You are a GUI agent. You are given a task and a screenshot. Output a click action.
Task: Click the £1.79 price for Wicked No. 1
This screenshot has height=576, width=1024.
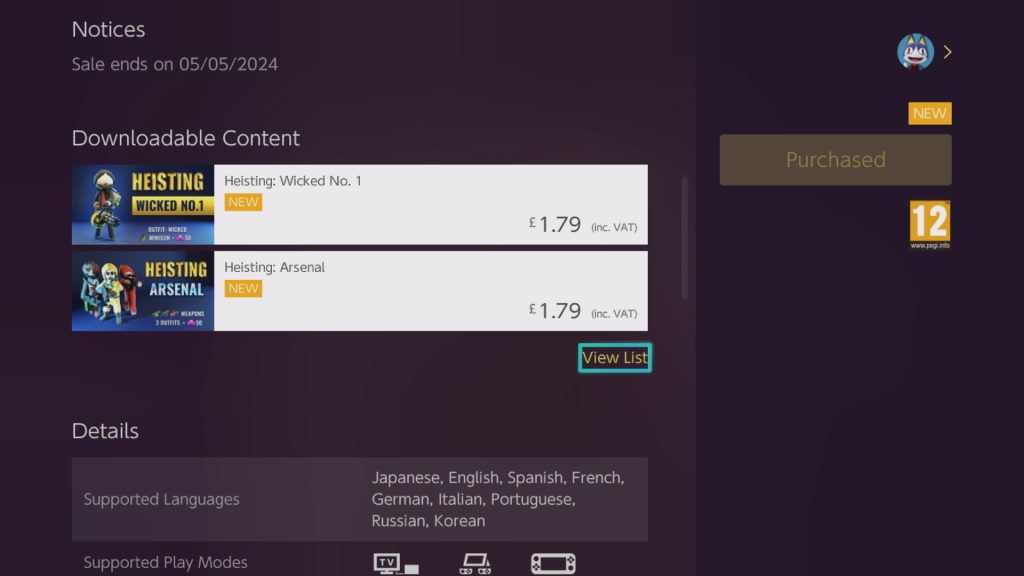[558, 225]
